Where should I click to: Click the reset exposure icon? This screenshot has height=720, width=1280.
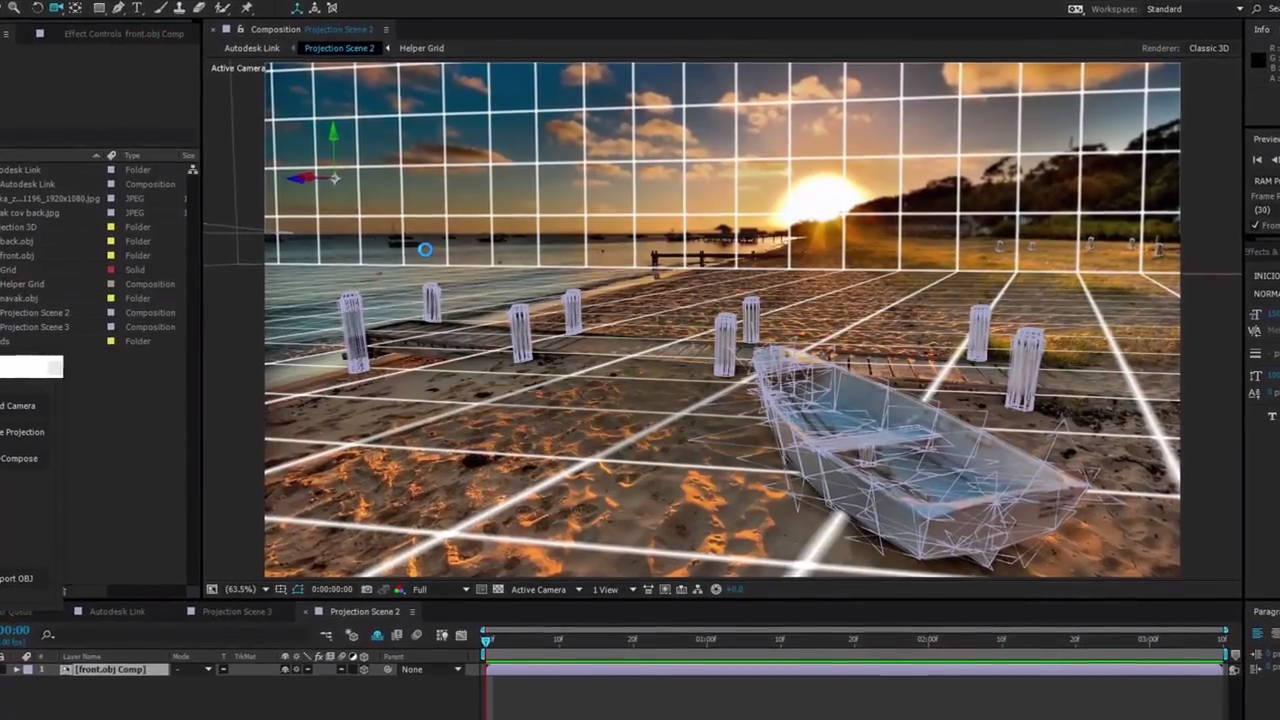click(x=716, y=589)
